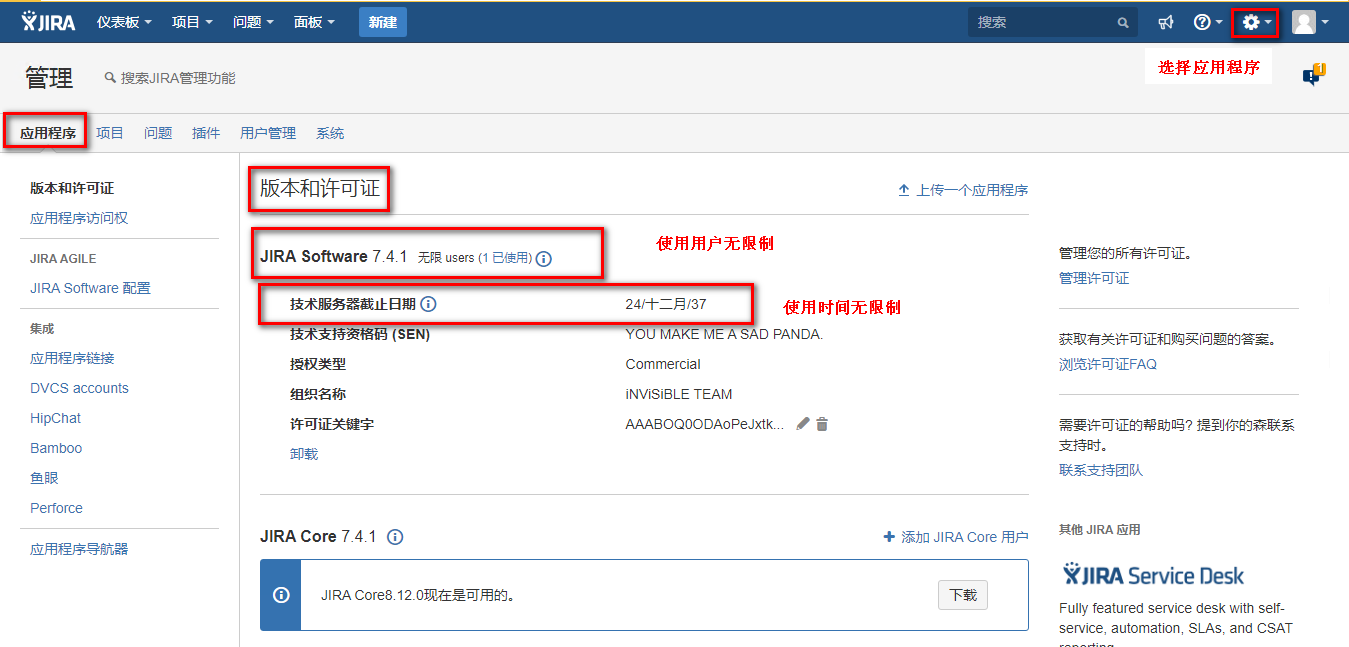This screenshot has width=1349, height=647.
Task: Click info icon next to JIRA Software users
Action: click(544, 258)
